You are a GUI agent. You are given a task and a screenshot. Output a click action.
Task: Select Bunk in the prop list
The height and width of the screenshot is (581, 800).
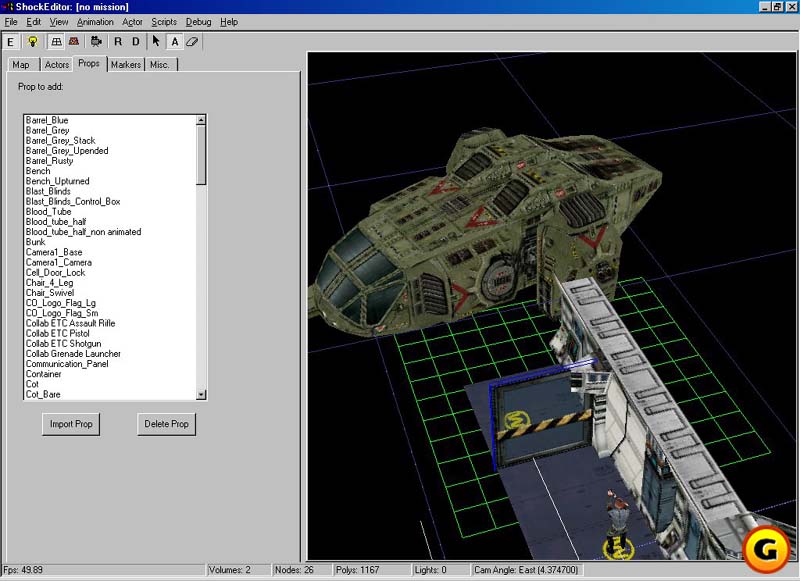36,242
